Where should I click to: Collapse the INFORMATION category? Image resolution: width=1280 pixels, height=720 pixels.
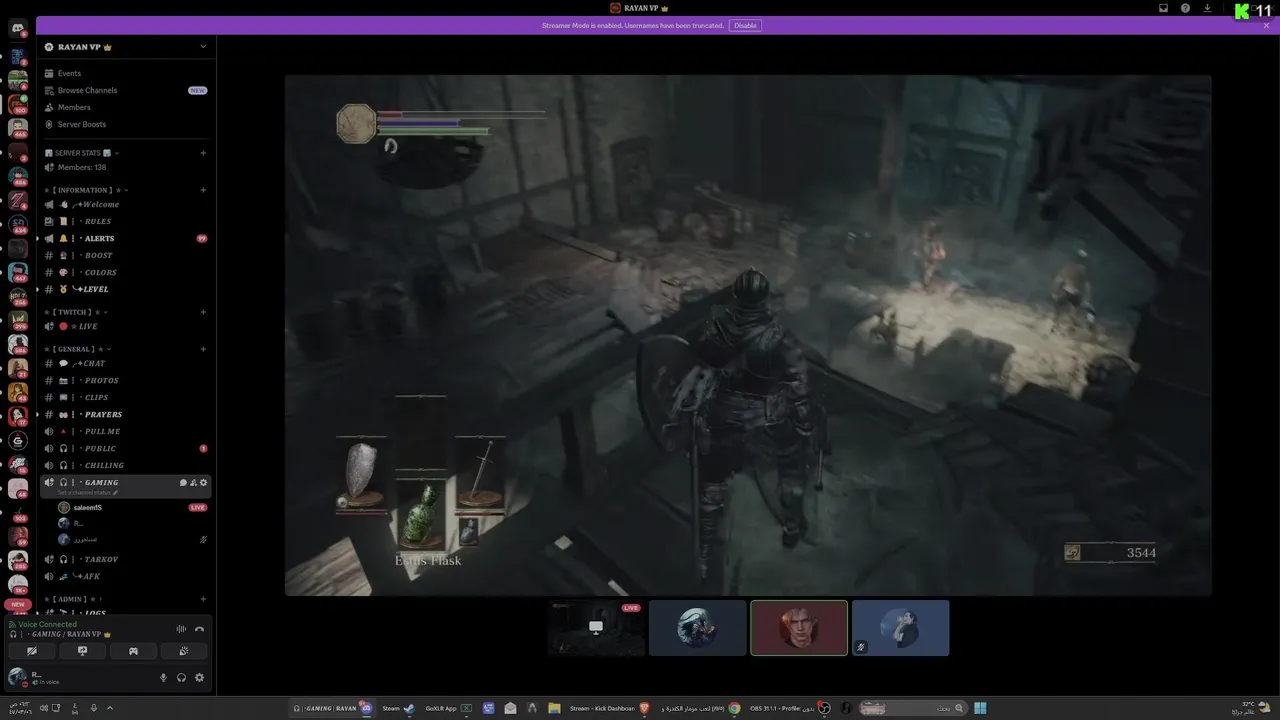pyautogui.click(x=87, y=190)
